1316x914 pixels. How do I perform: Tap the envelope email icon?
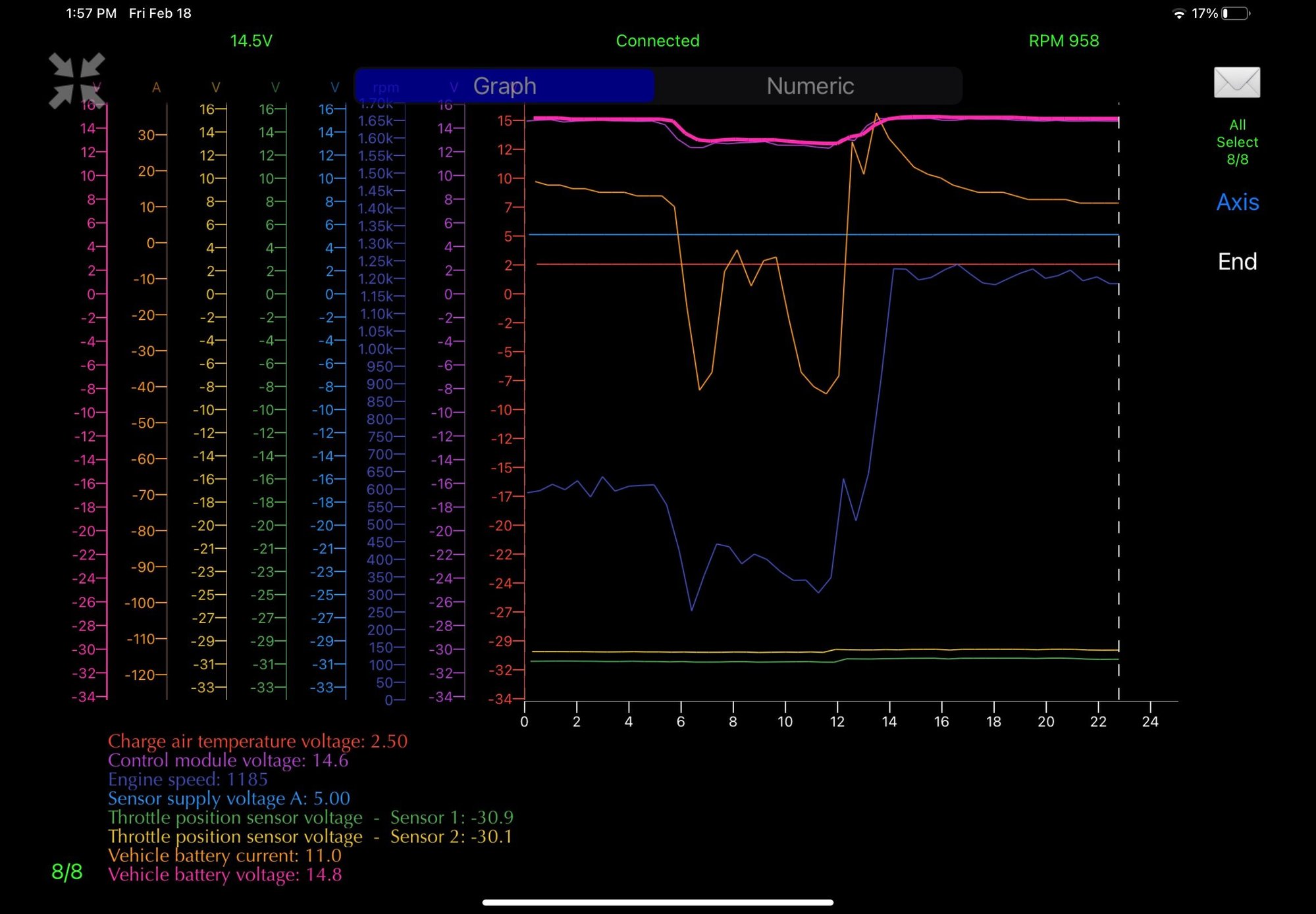coord(1236,83)
